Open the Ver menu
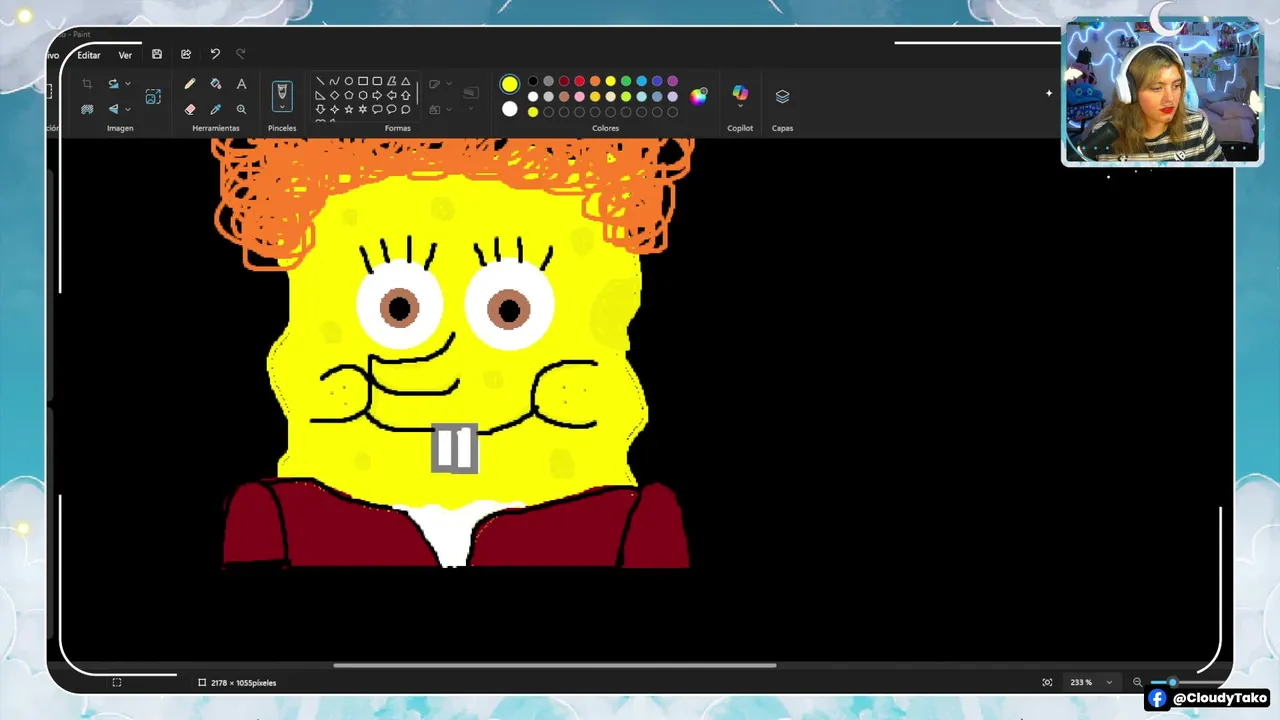1280x720 pixels. [125, 55]
